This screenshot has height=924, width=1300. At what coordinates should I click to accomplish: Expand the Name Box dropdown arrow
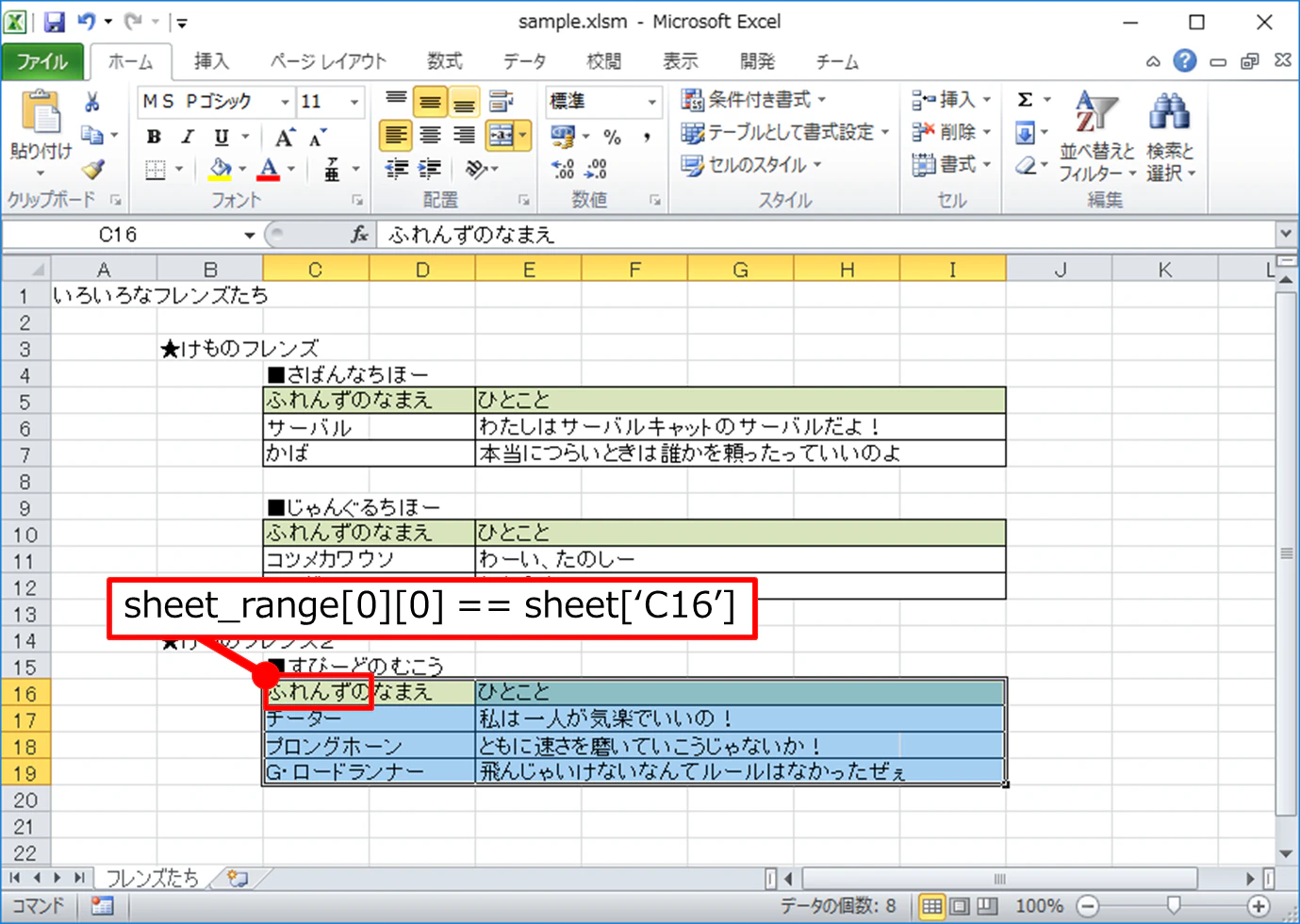pyautogui.click(x=250, y=235)
